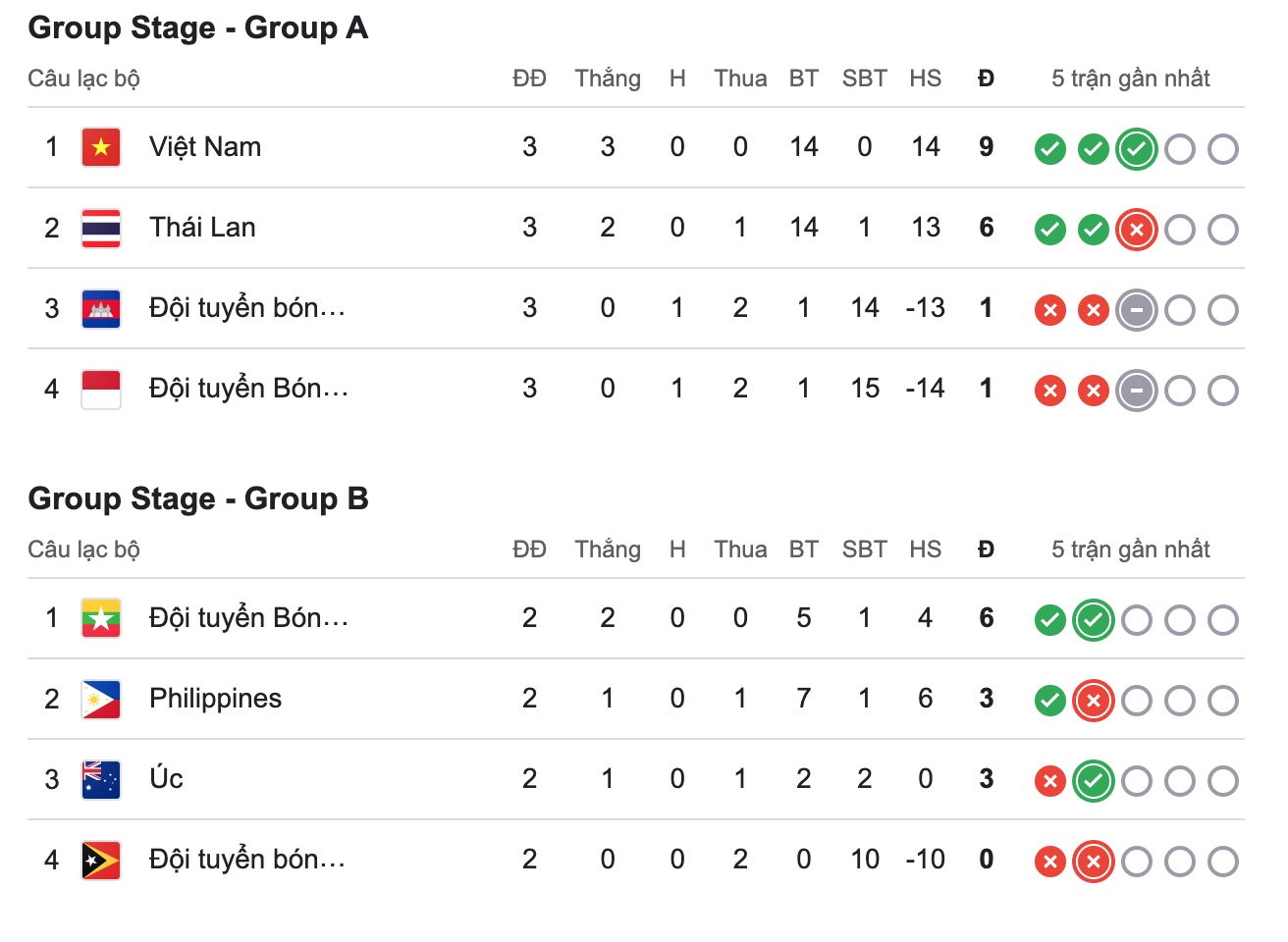The width and height of the screenshot is (1288, 942).
Task: Click the Indonesia flag in Group A
Action: click(101, 390)
